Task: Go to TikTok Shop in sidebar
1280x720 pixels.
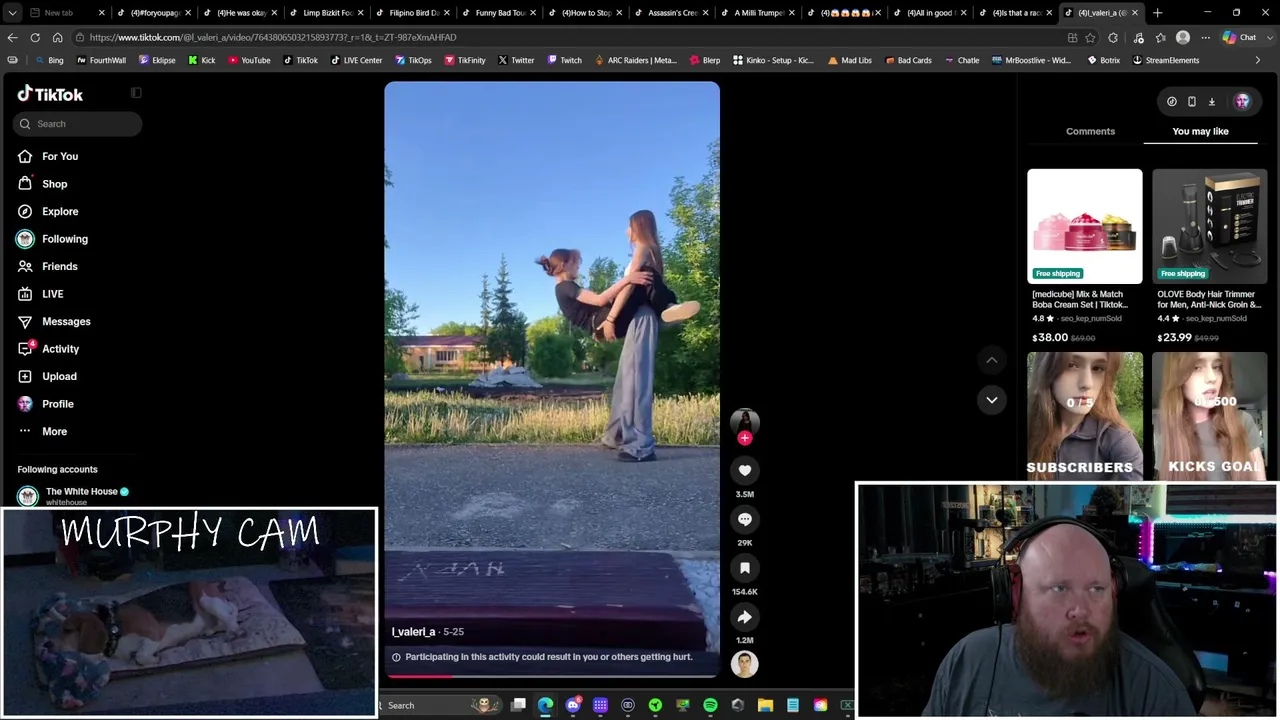Action: coord(42,184)
